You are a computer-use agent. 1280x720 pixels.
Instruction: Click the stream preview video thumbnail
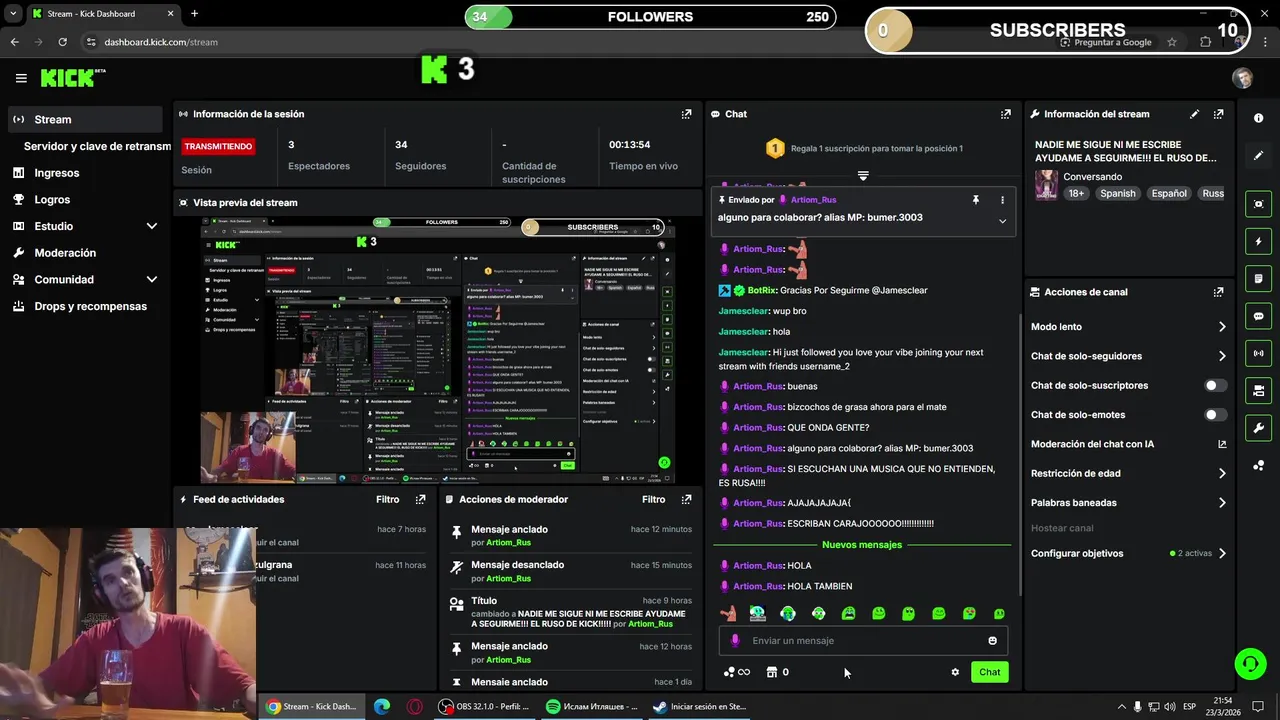pos(438,350)
